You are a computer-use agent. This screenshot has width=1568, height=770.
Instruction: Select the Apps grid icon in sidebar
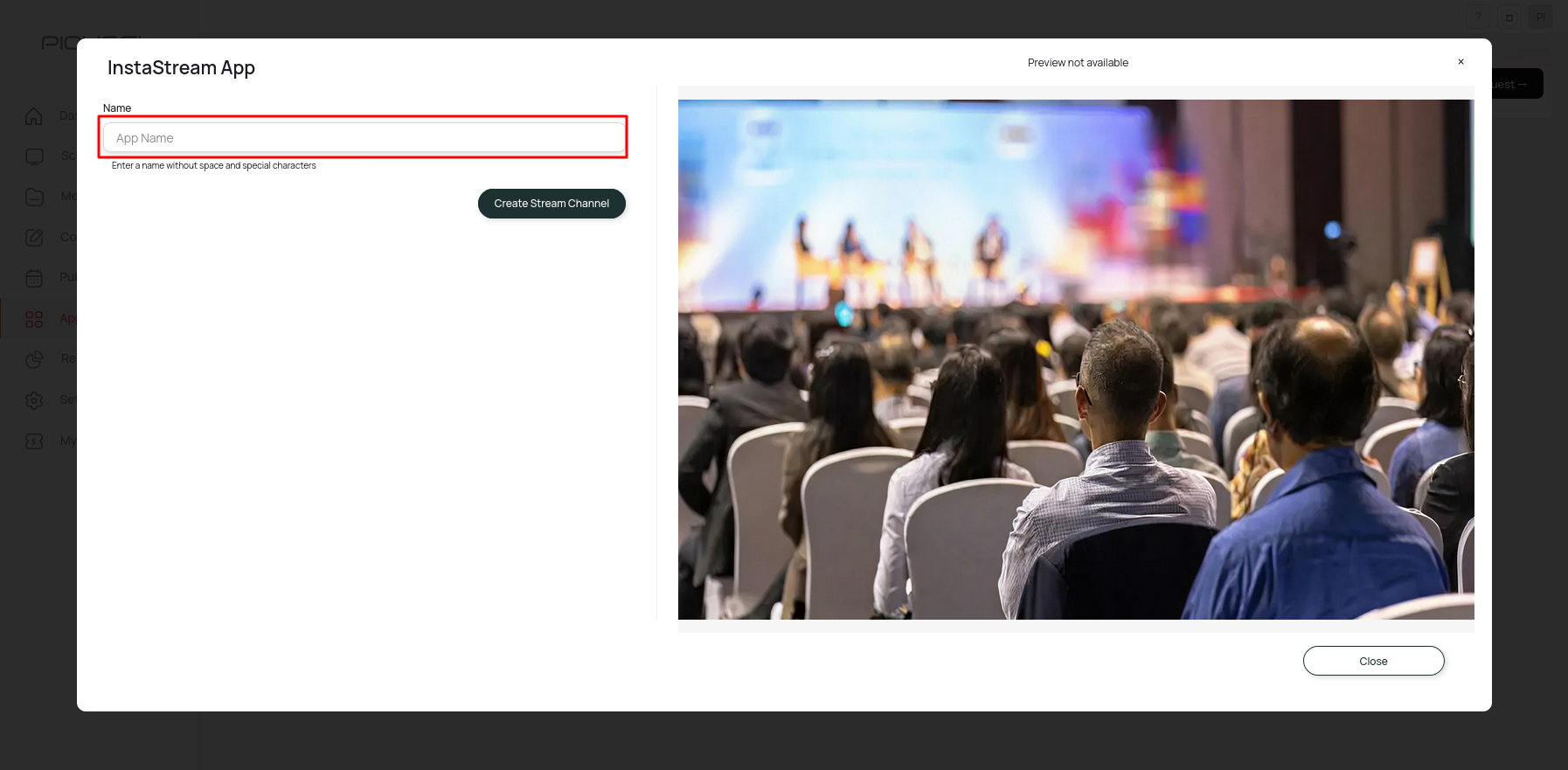click(34, 319)
